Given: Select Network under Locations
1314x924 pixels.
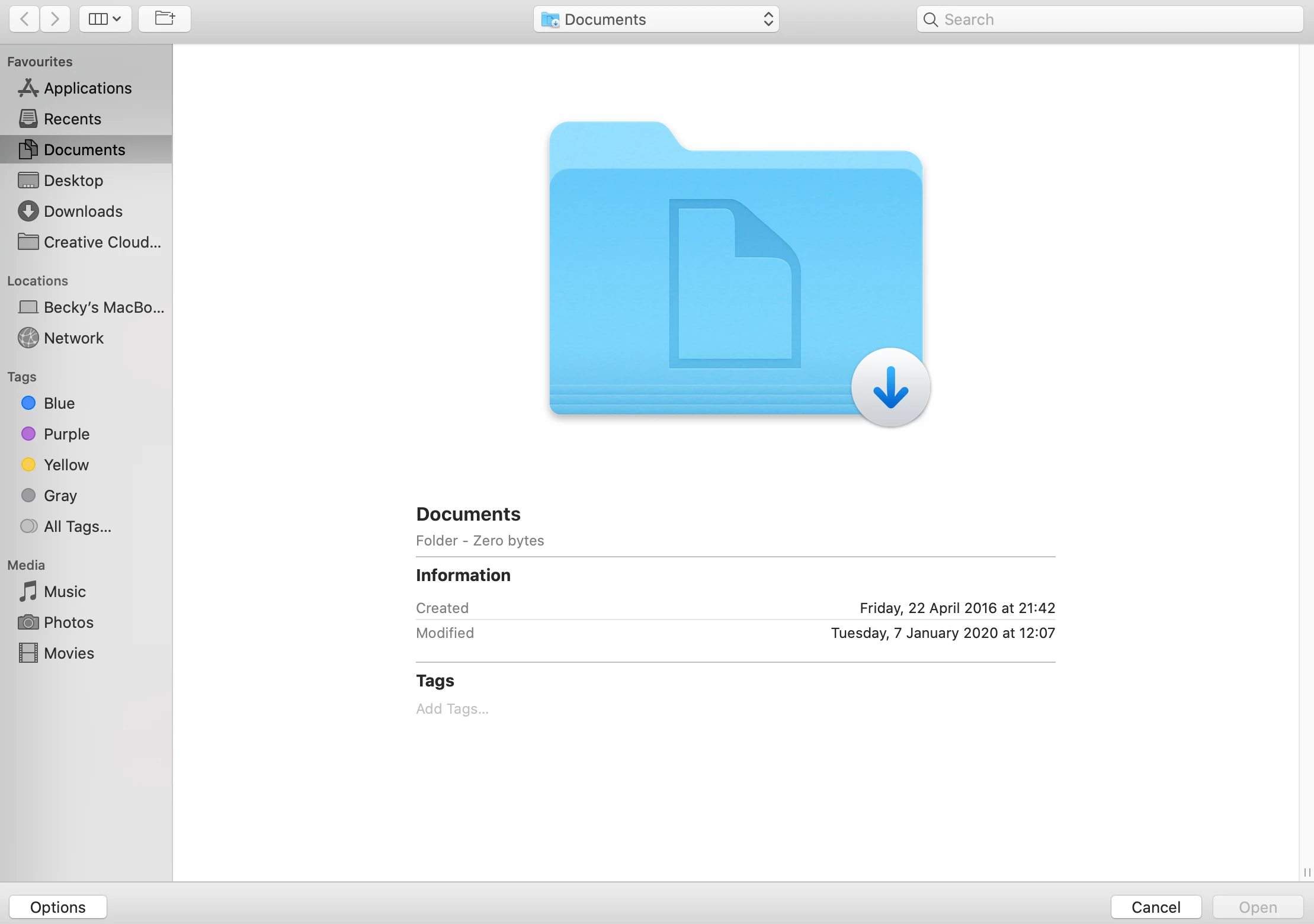Looking at the screenshot, I should click(x=73, y=338).
